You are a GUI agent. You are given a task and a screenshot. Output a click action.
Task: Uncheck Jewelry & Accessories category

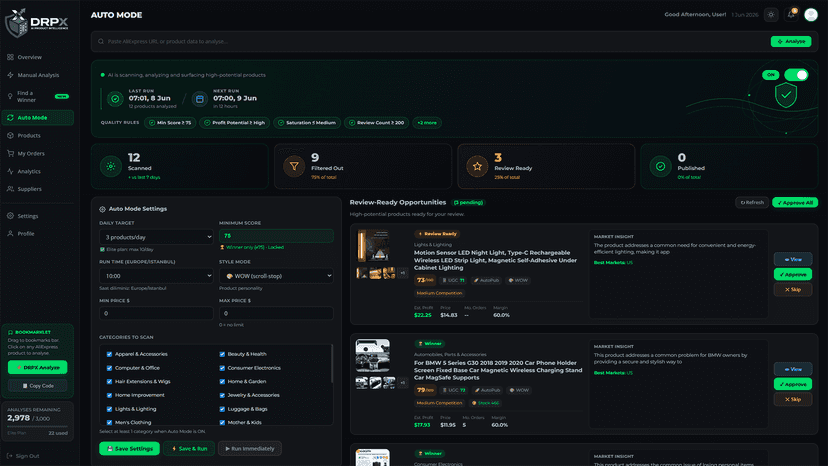coord(222,395)
